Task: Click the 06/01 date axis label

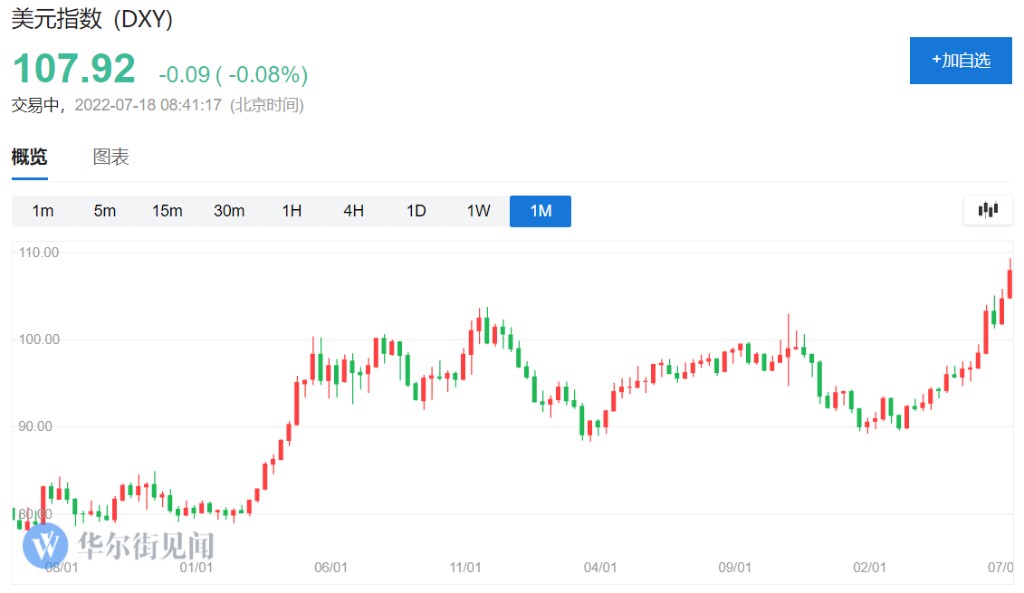Action: point(330,567)
